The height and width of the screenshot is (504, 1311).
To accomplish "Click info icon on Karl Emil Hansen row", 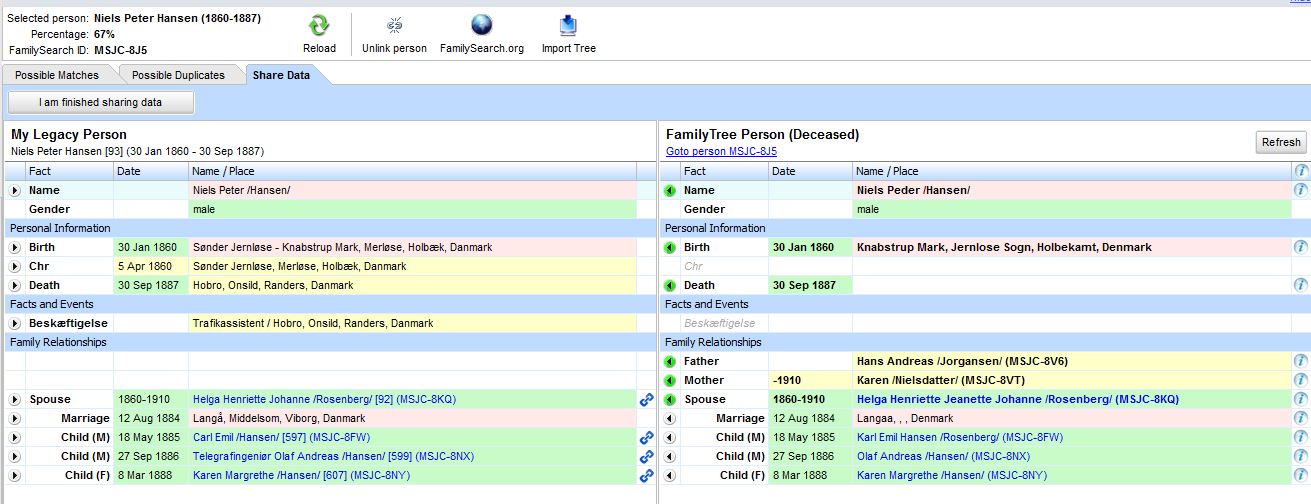I will coord(1301,437).
